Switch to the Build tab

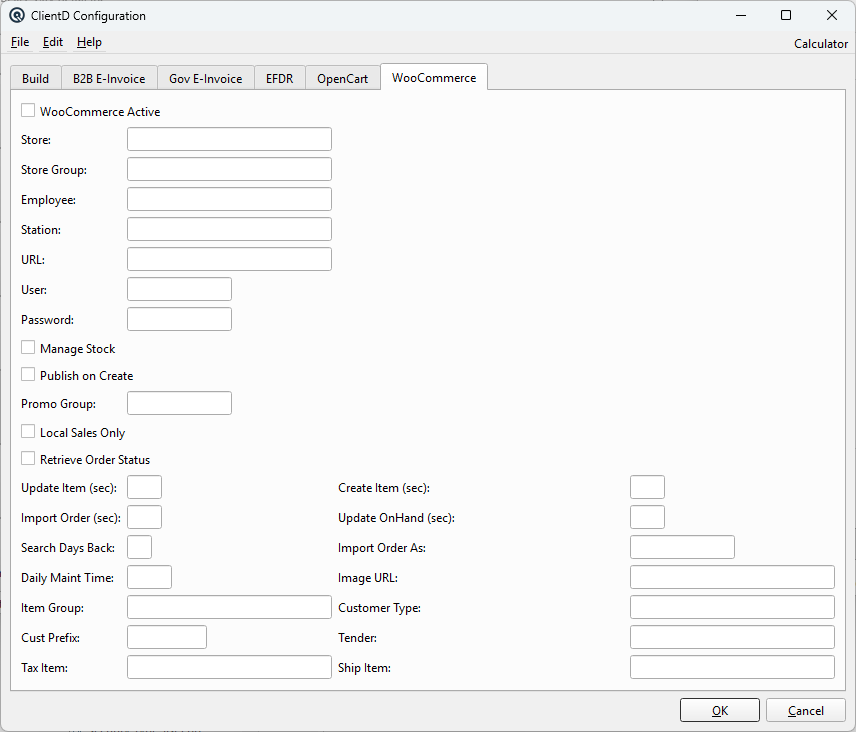[x=35, y=79]
